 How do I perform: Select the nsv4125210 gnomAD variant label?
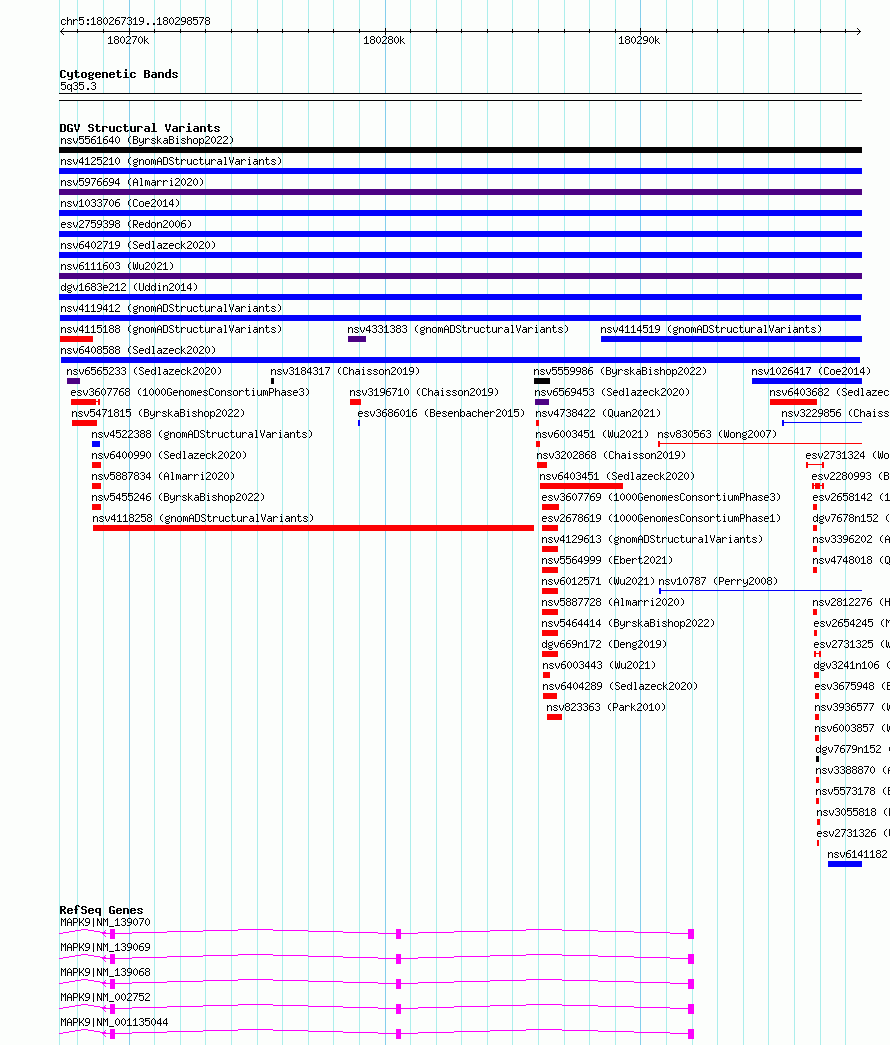click(171, 161)
